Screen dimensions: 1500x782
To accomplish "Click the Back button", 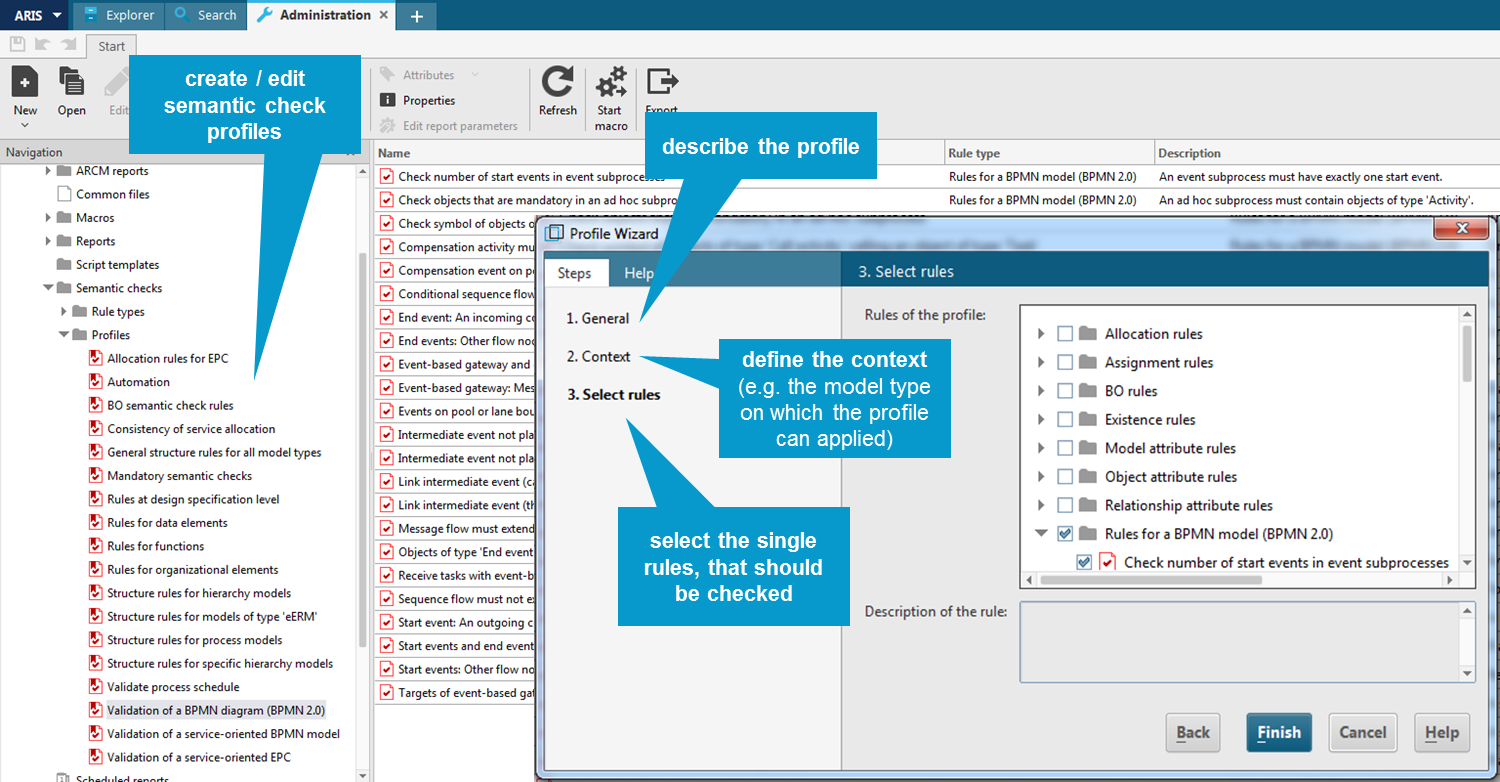I will coord(1193,732).
